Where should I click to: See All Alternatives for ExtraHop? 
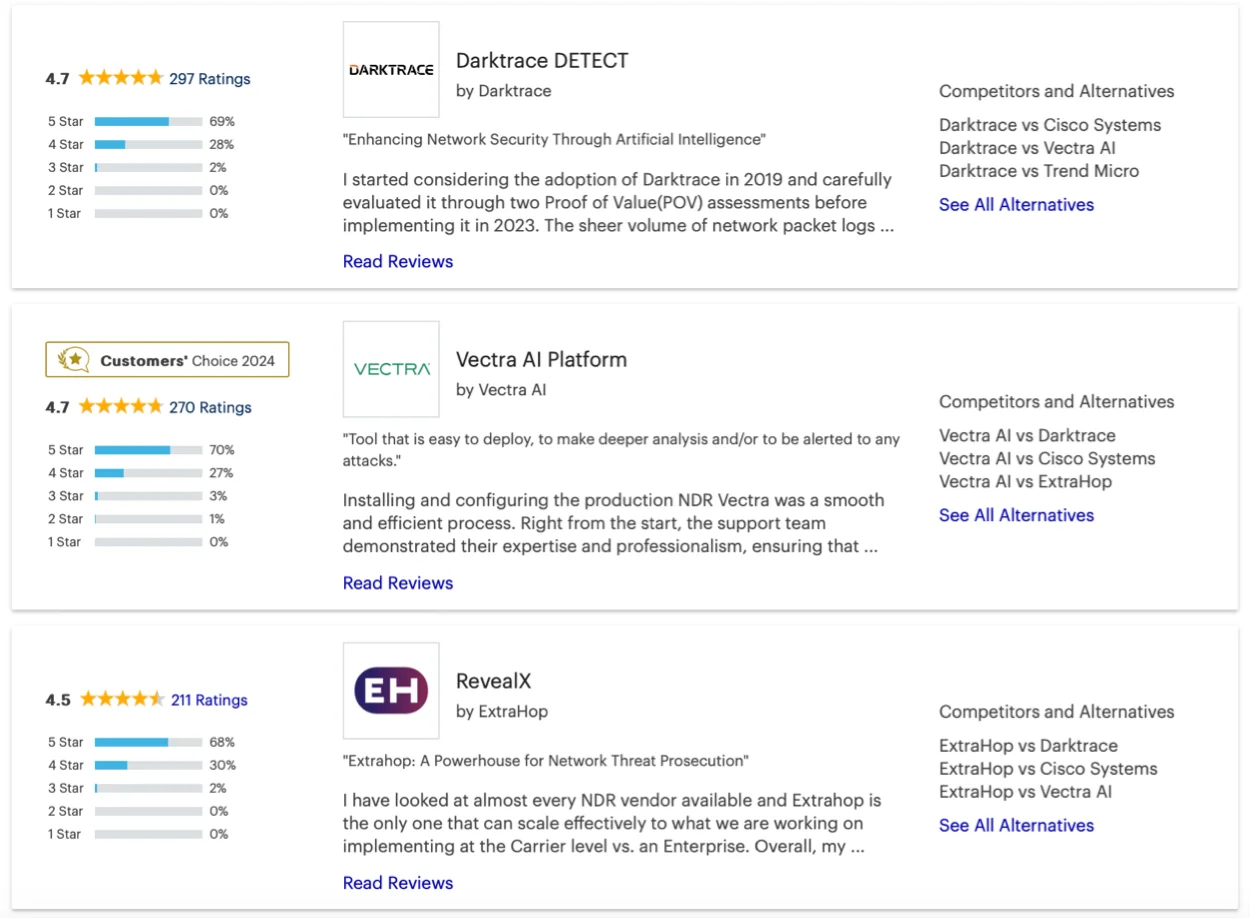click(1016, 826)
